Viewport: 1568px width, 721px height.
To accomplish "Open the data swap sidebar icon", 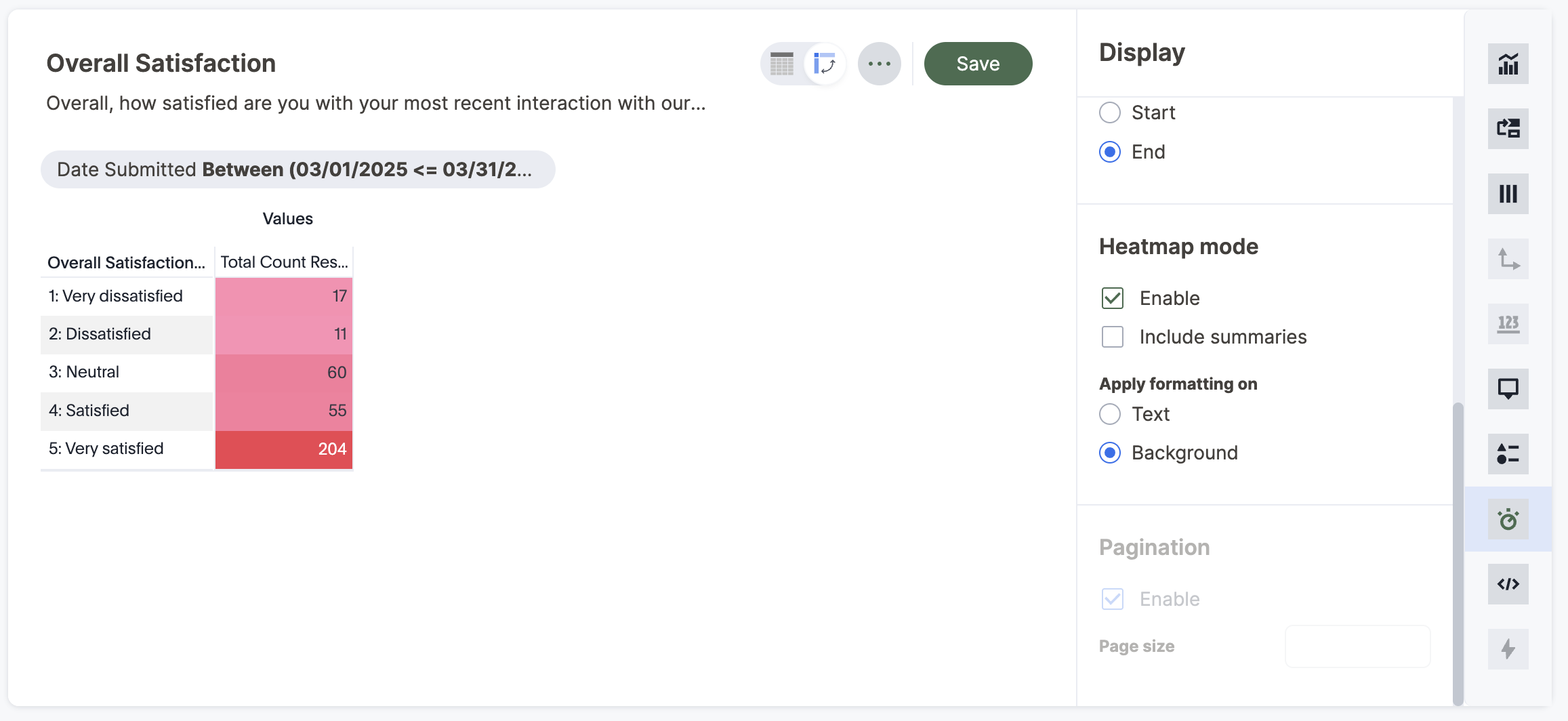I will click(x=1508, y=129).
